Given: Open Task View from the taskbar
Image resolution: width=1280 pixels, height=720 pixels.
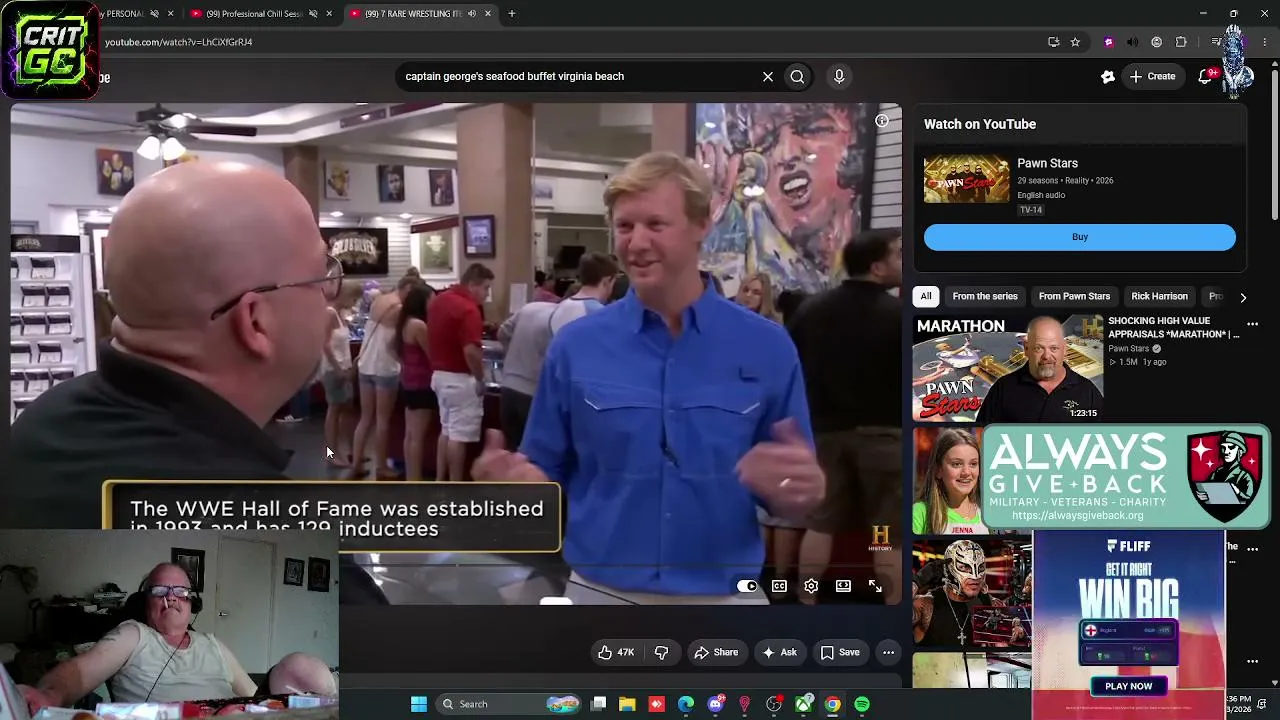Looking at the screenshot, I should click(598, 704).
